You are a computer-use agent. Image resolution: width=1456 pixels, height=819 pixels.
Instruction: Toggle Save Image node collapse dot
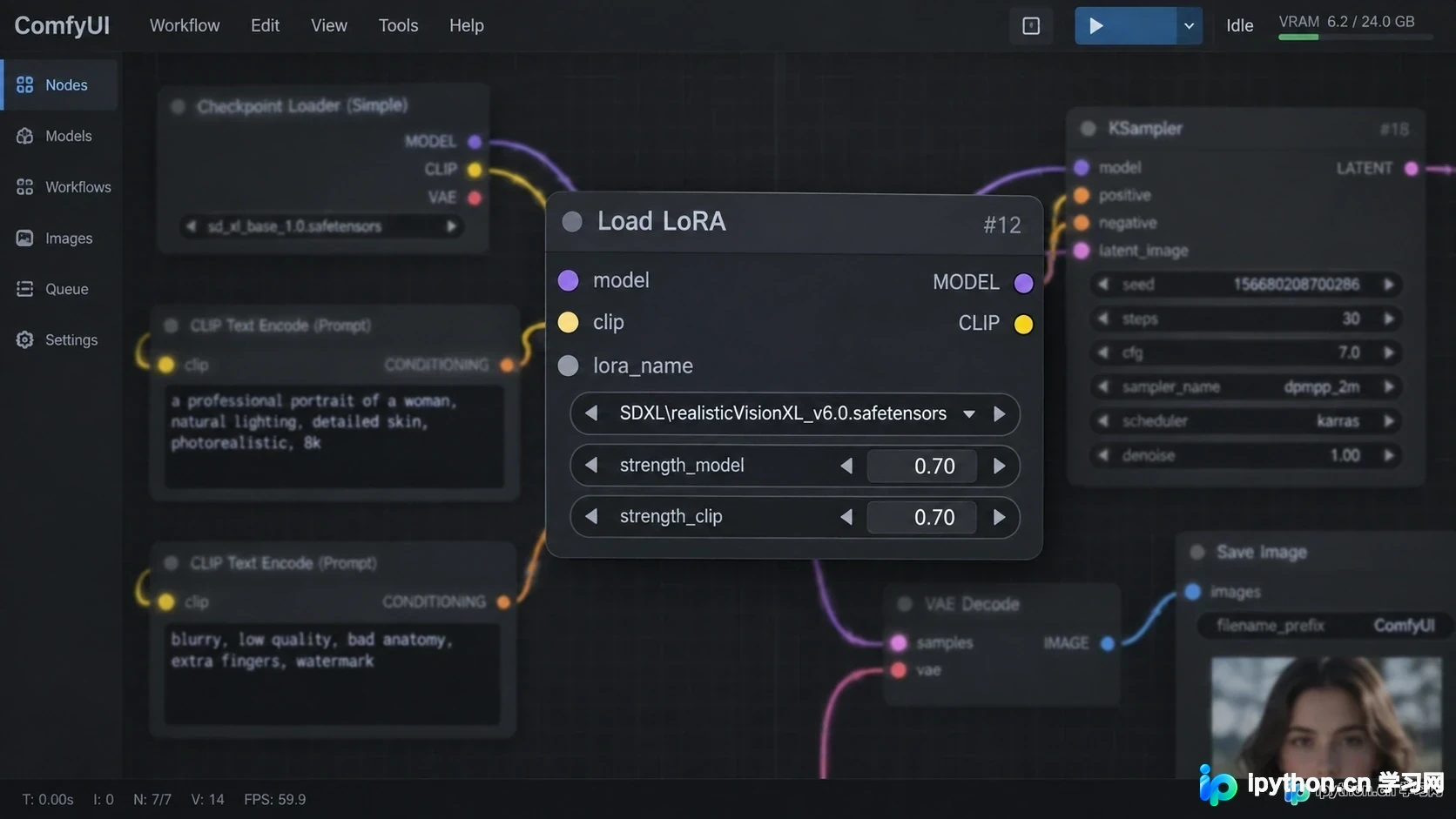coord(1197,552)
